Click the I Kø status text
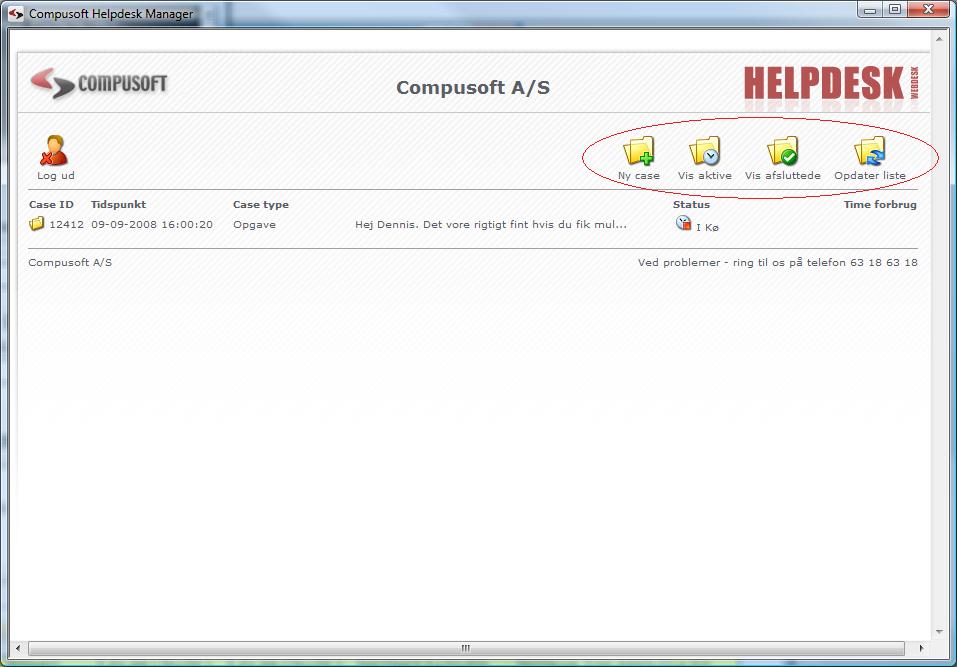 (x=707, y=228)
